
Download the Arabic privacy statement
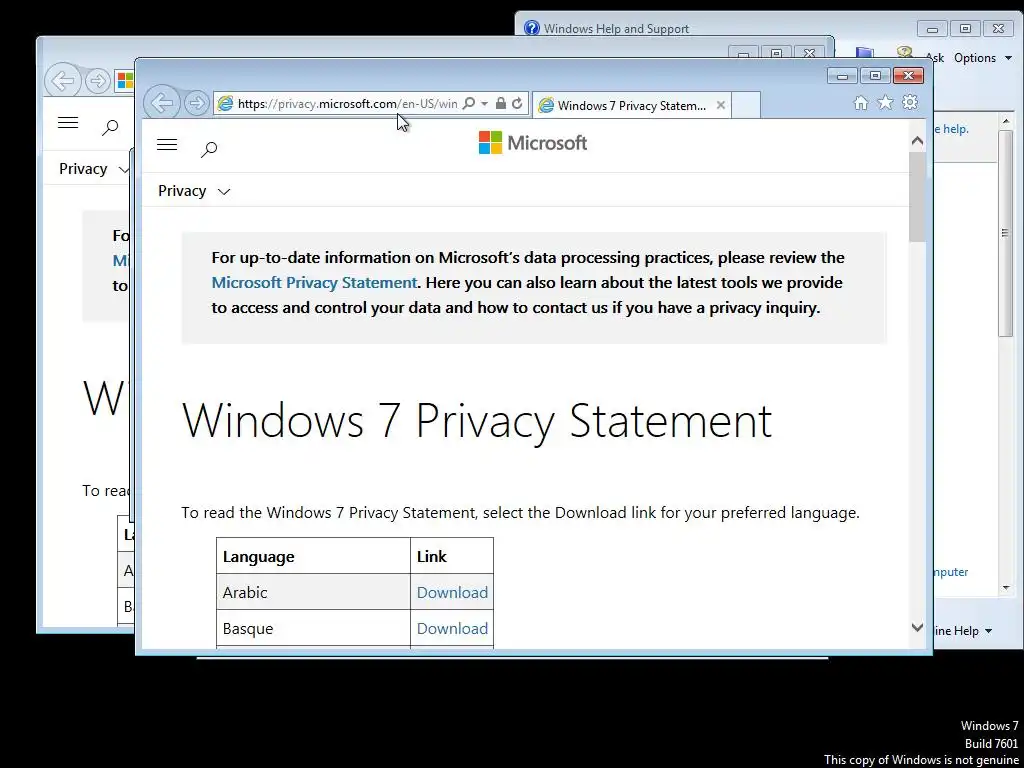click(452, 592)
